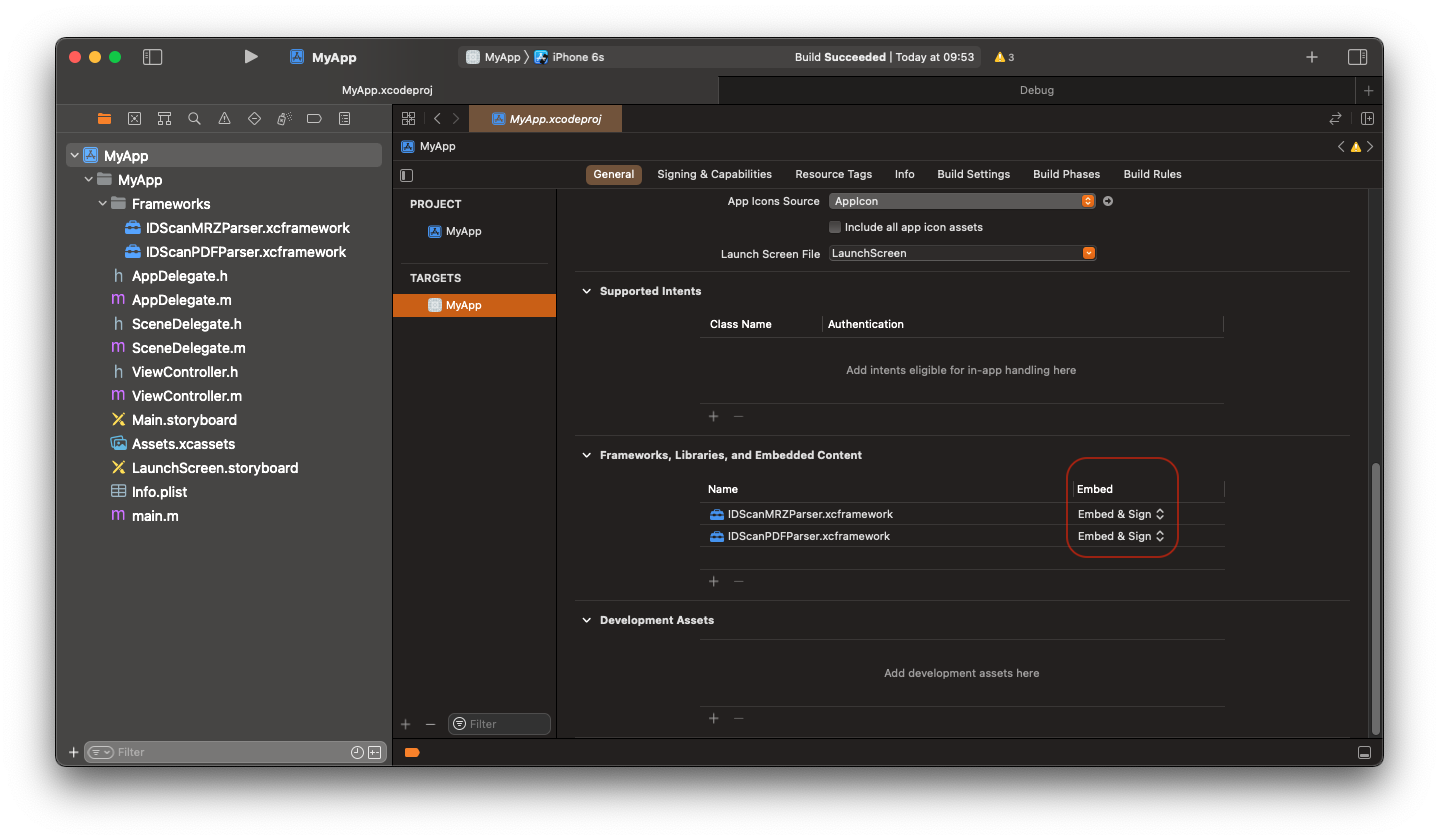Open the App Icons Source dropdown
The height and width of the screenshot is (840, 1439).
click(962, 201)
